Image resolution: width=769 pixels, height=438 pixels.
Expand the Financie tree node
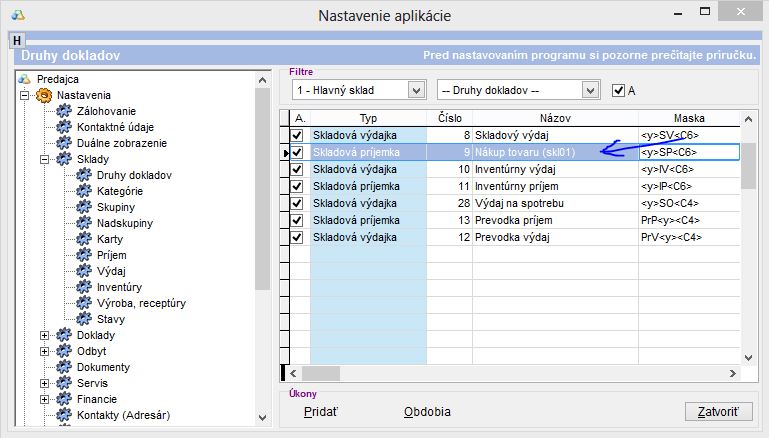pyautogui.click(x=44, y=399)
